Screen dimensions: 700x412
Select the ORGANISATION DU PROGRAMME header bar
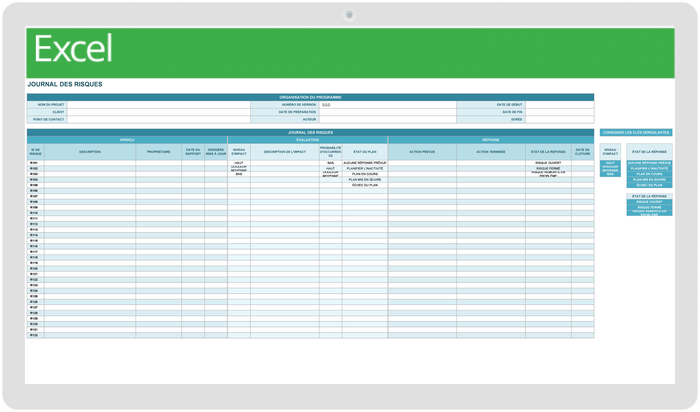[310, 97]
